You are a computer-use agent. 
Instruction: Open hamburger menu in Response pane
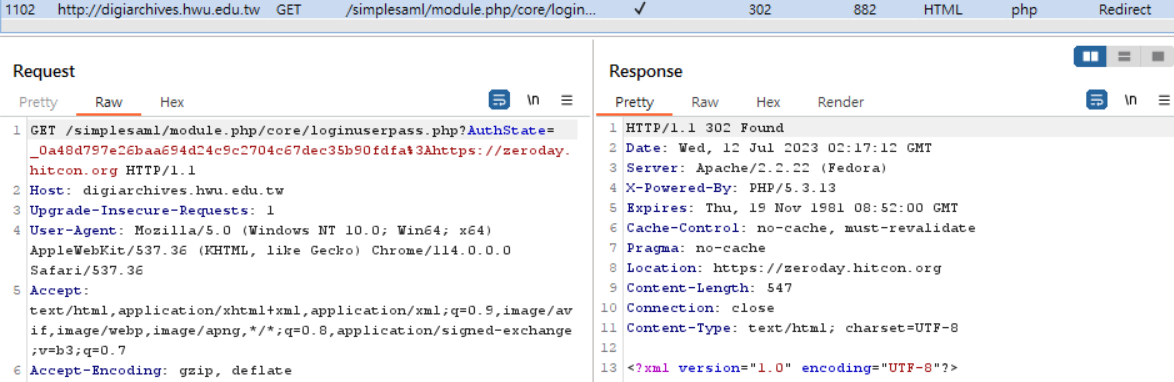1164,100
